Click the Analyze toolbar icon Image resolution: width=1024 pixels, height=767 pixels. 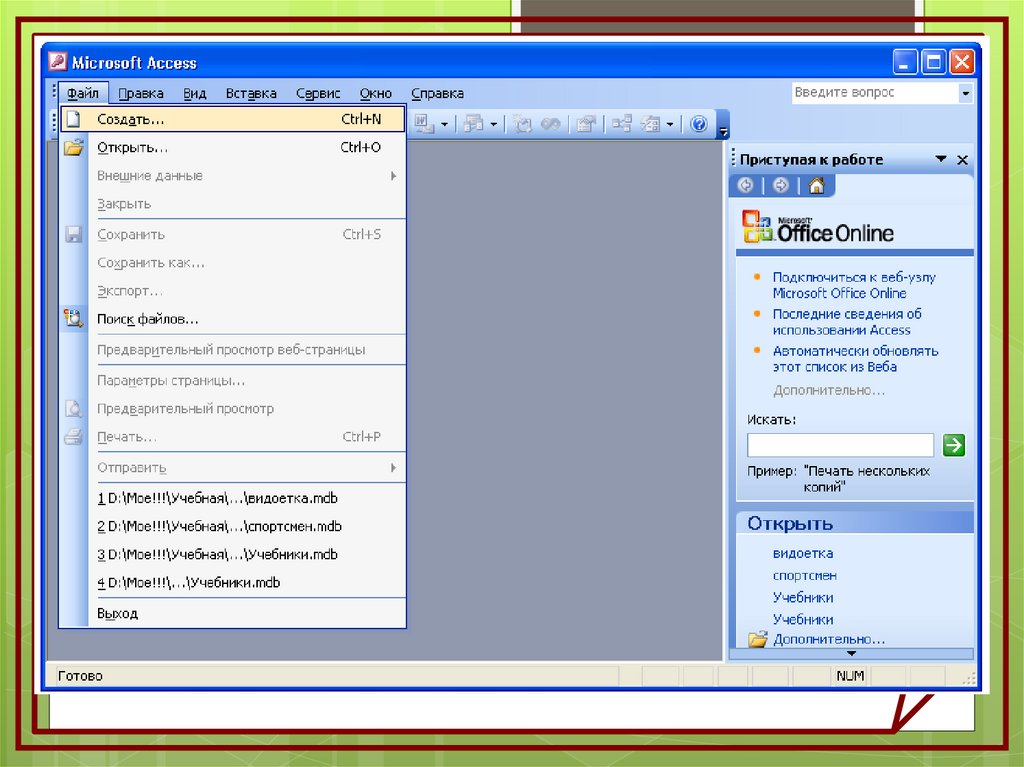coord(473,123)
